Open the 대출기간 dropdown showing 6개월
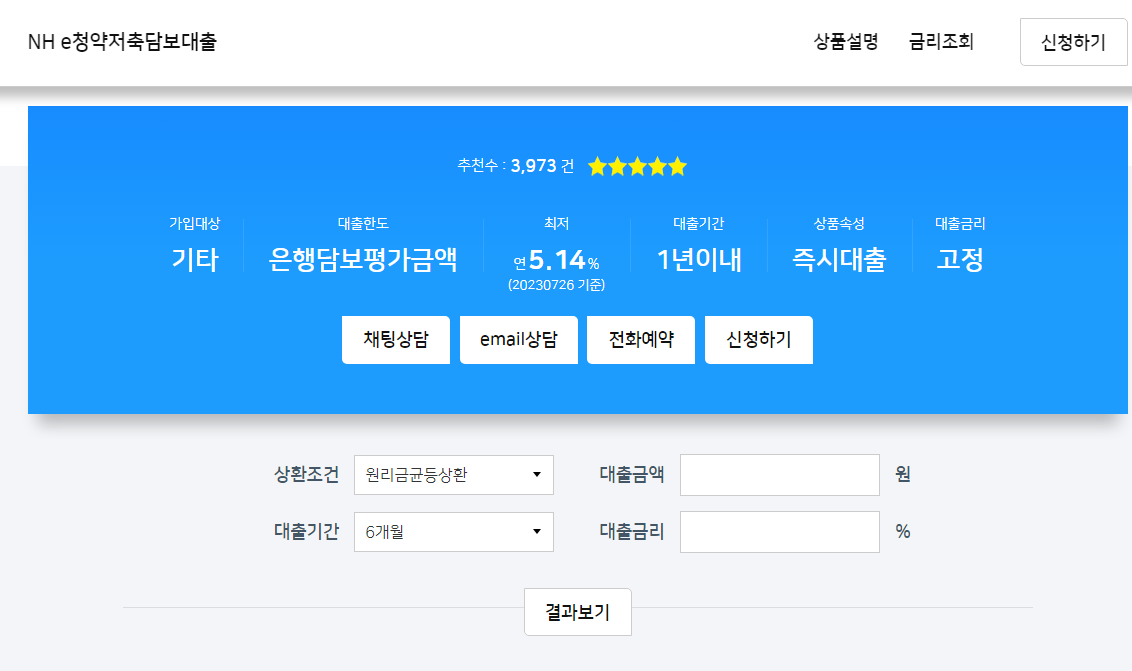Viewport: 1132px width, 671px height. click(453, 532)
